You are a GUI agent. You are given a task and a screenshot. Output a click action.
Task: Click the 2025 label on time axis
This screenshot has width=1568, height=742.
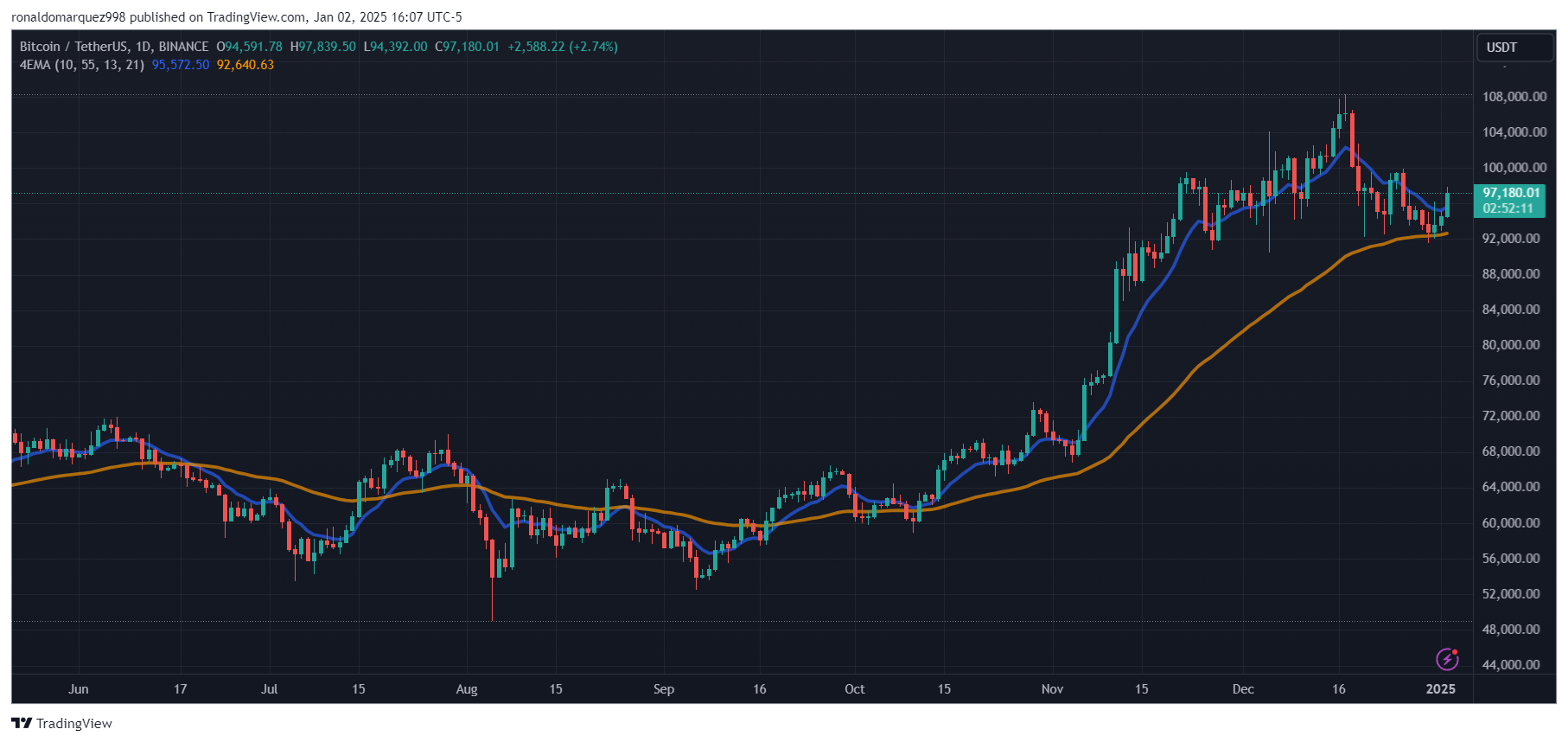coord(1440,689)
